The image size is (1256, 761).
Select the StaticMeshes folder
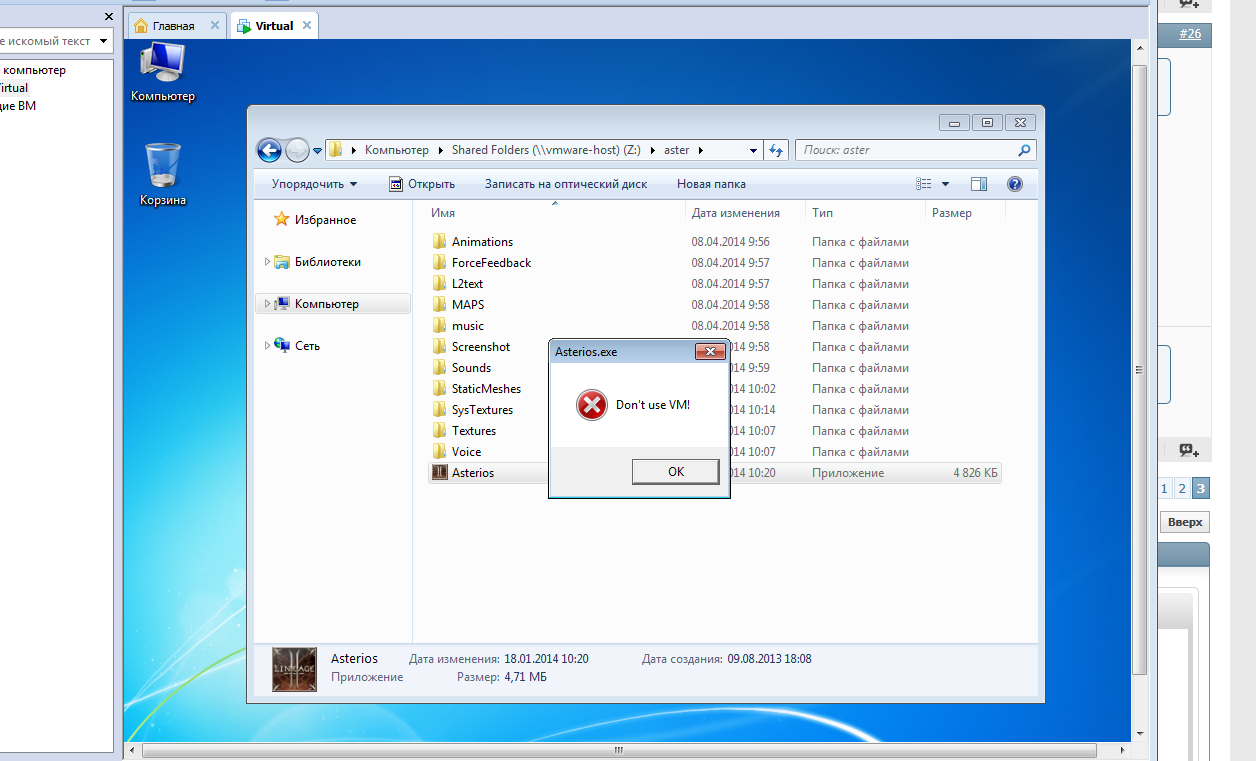click(486, 389)
